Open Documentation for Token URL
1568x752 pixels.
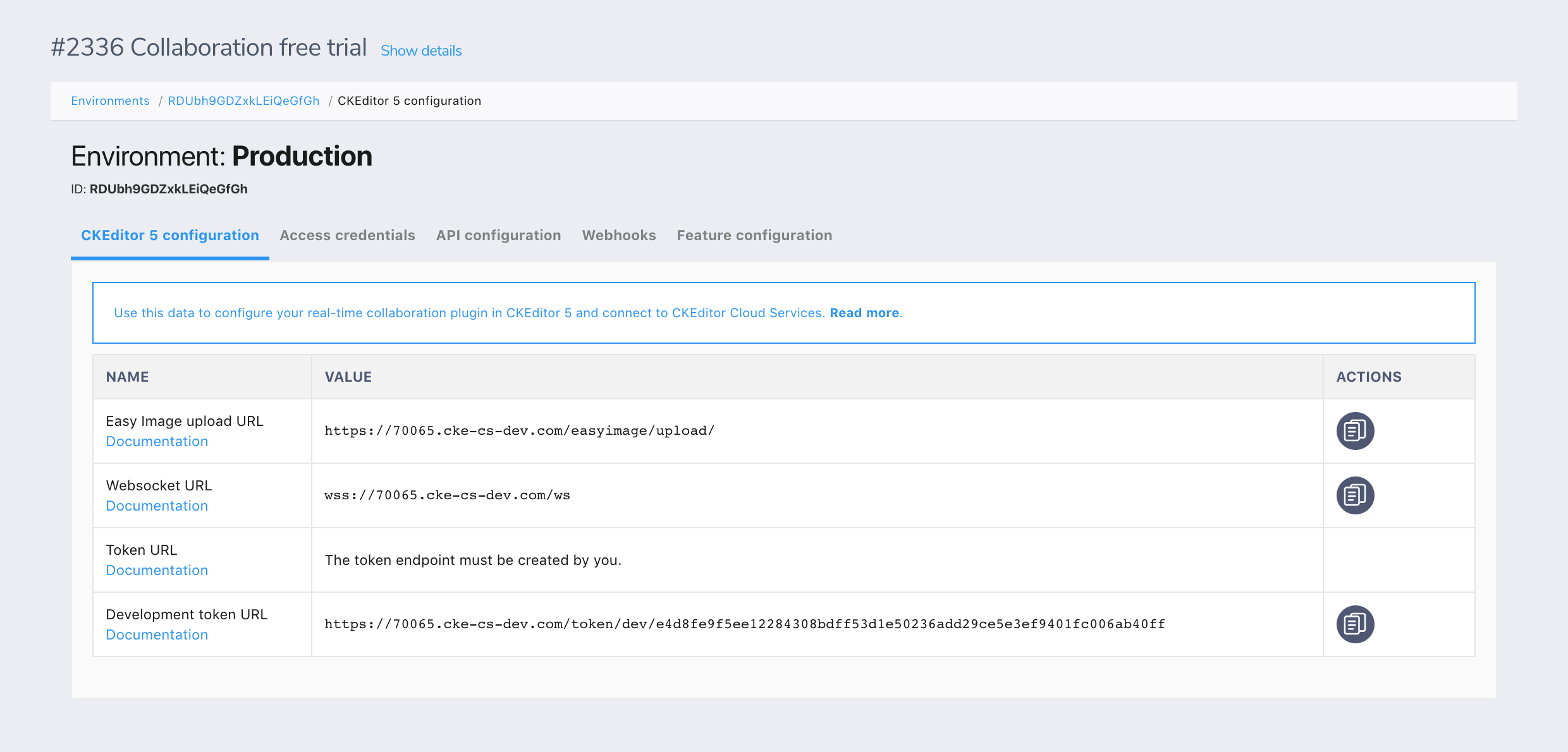coord(156,570)
